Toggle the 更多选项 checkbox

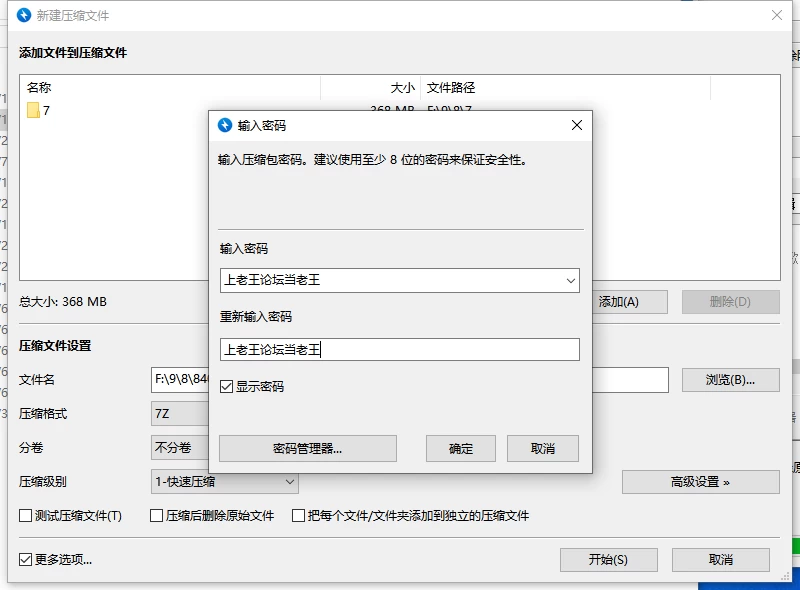pos(26,559)
